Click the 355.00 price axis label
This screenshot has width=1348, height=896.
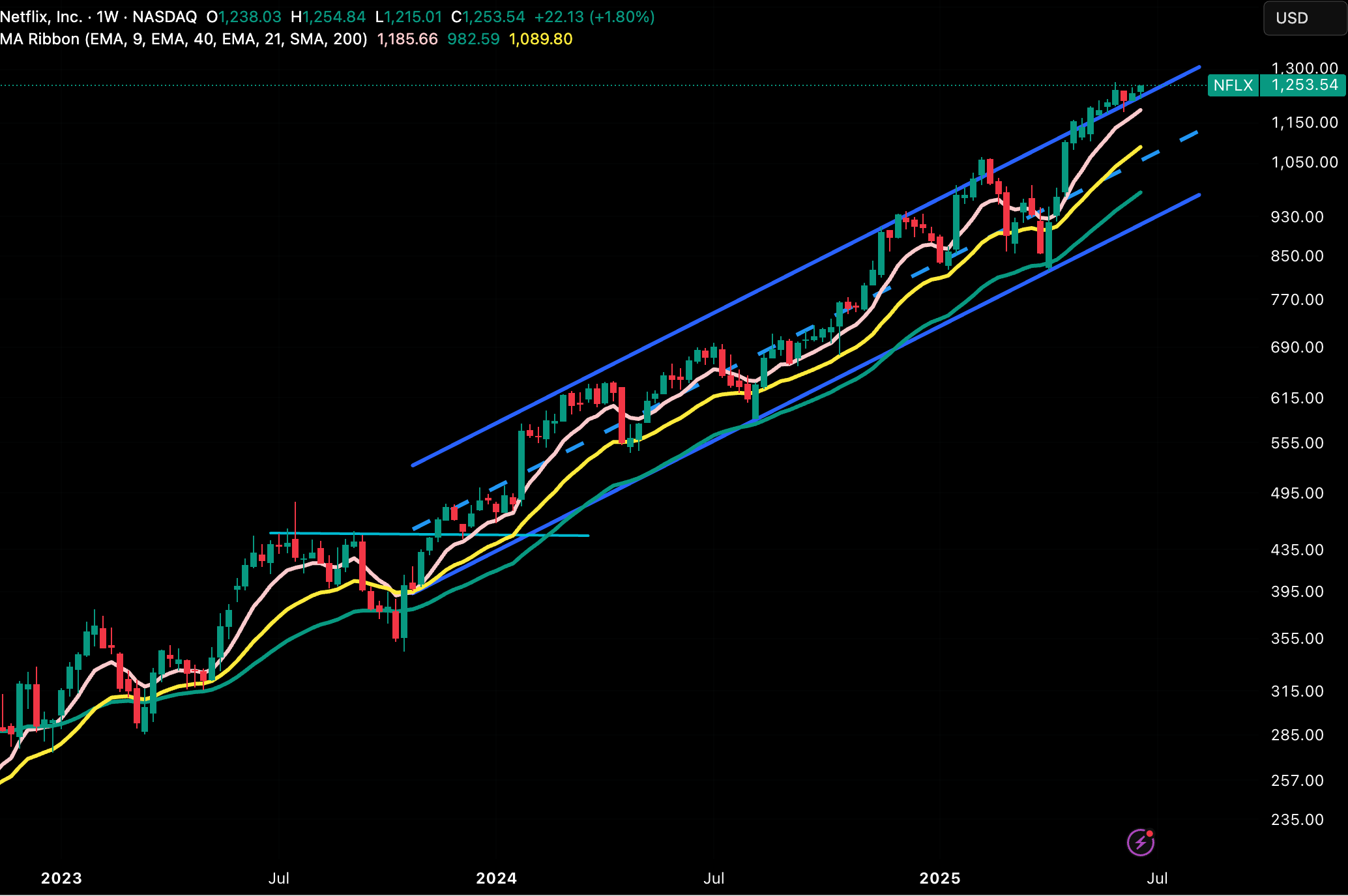pyautogui.click(x=1297, y=639)
